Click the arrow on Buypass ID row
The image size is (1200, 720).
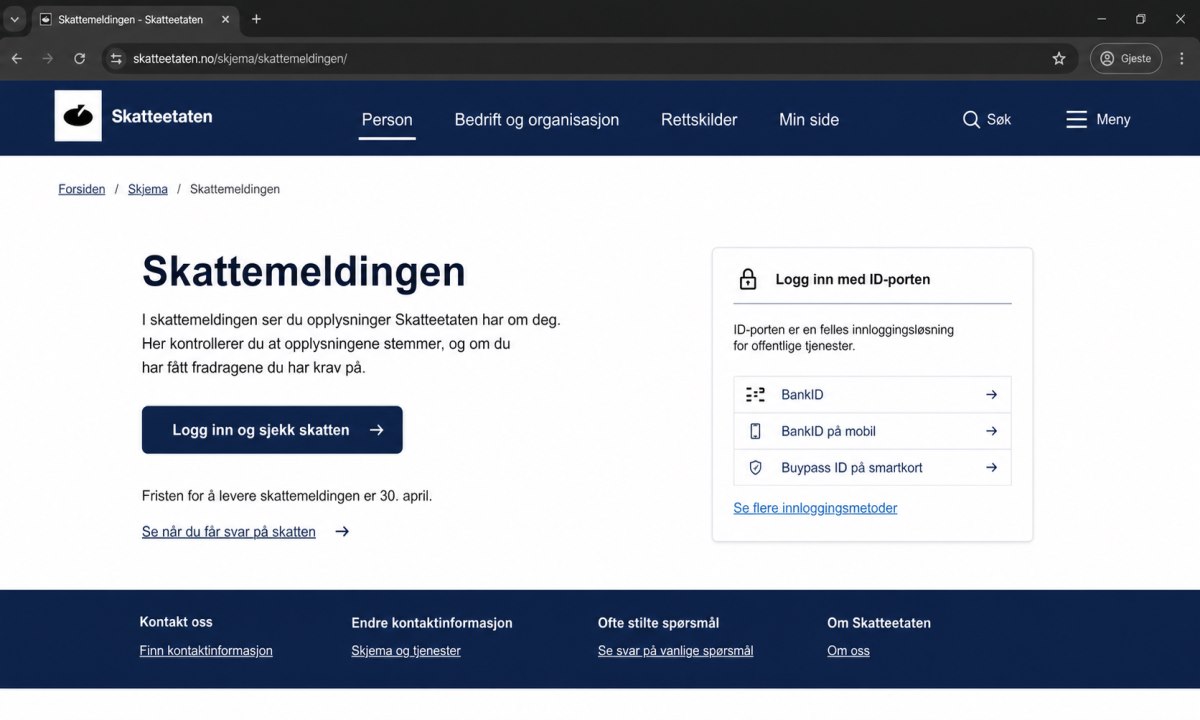(991, 467)
